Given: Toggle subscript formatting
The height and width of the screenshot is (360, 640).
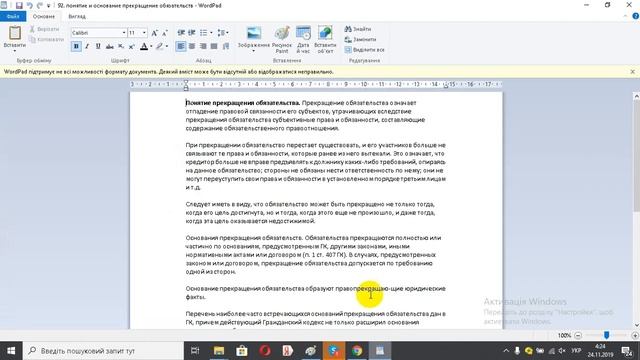Looking at the screenshot, I should (x=121, y=47).
